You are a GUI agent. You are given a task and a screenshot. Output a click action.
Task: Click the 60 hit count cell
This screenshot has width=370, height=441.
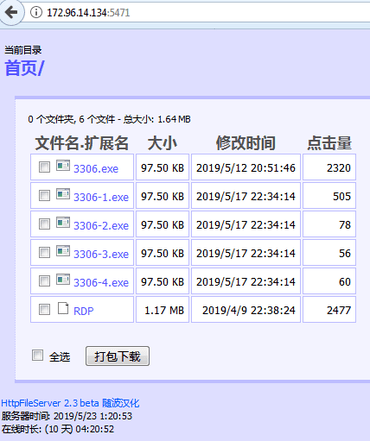click(x=329, y=281)
